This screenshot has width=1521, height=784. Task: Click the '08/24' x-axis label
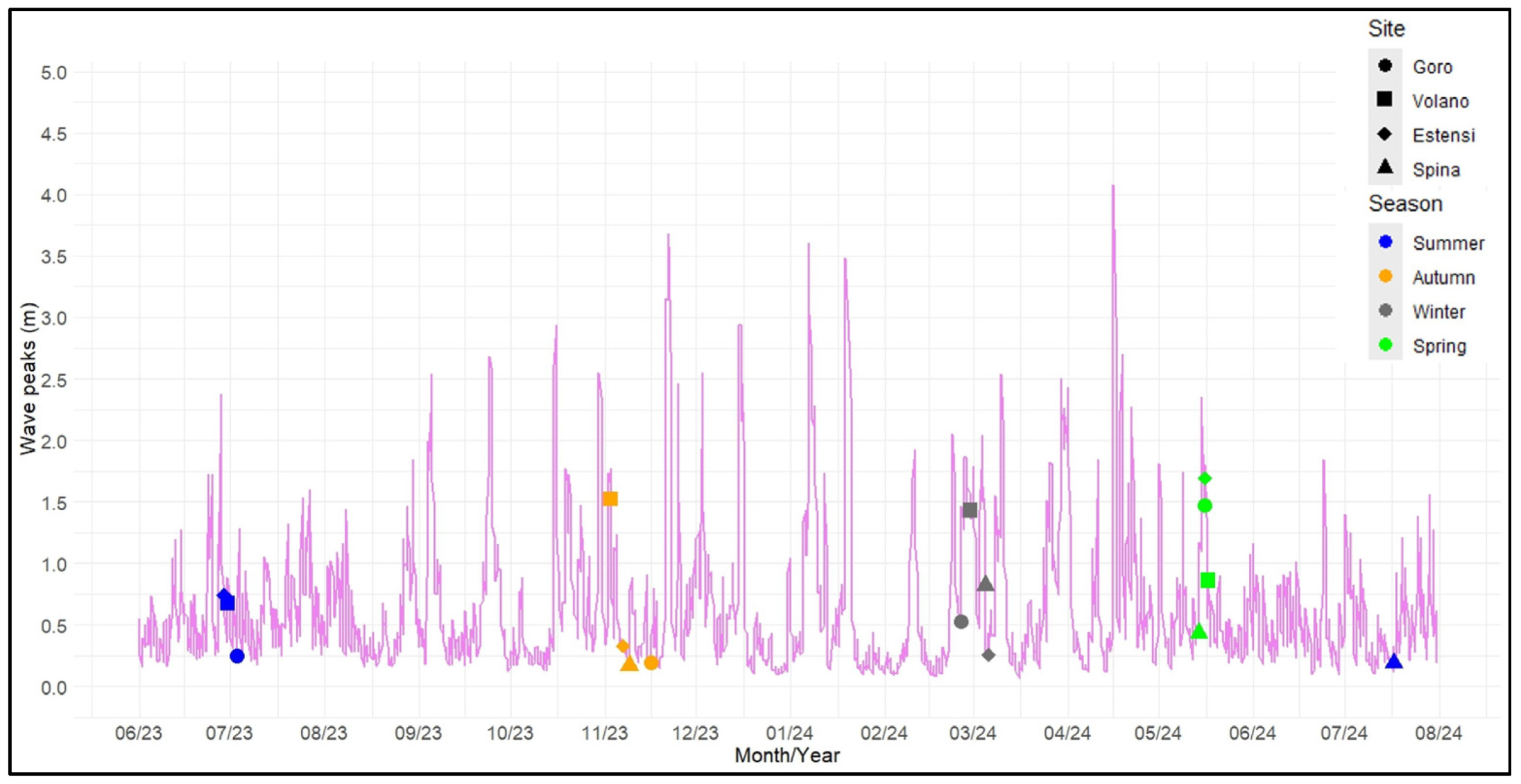tap(1438, 733)
